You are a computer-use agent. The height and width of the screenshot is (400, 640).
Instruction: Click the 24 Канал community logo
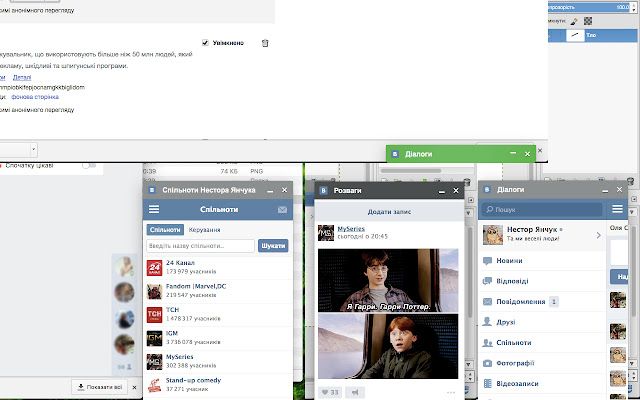154,268
